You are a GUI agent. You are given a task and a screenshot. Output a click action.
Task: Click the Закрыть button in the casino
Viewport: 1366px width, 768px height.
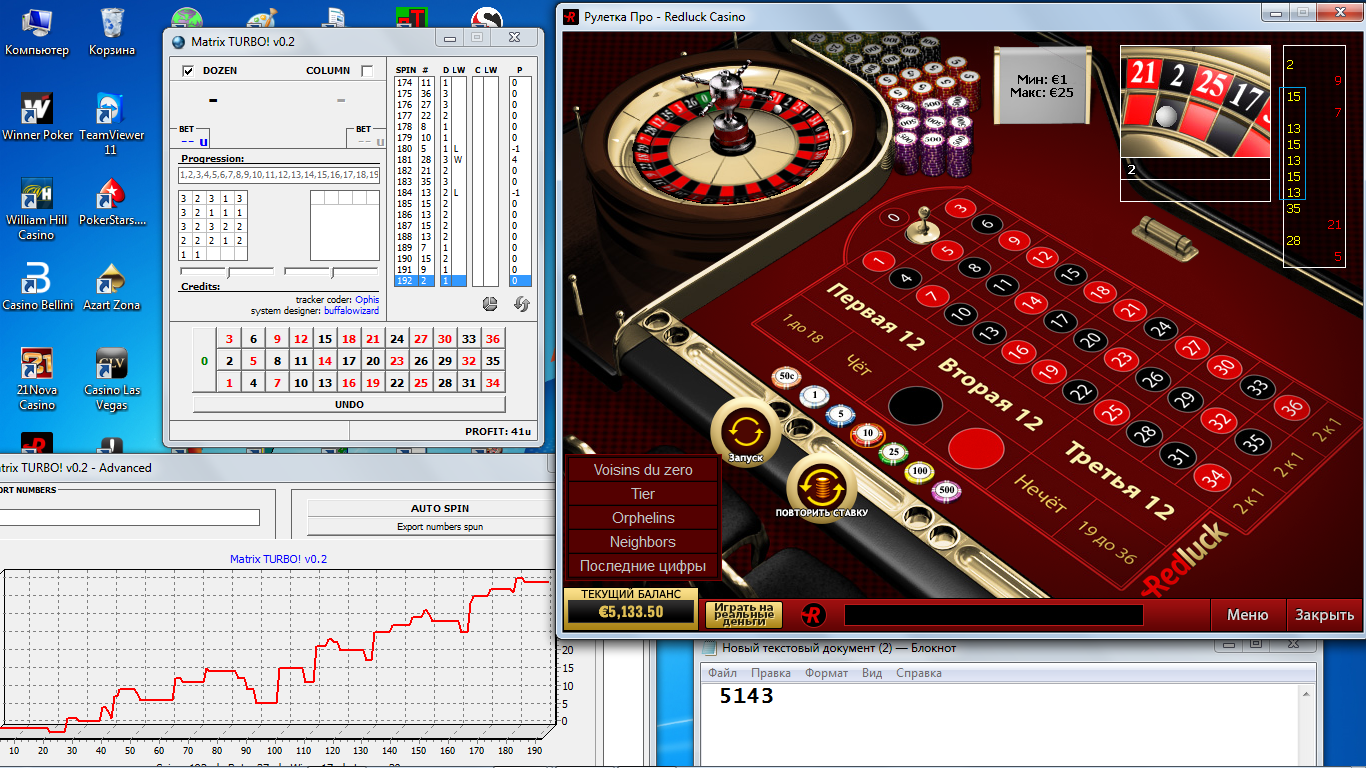coord(1325,615)
